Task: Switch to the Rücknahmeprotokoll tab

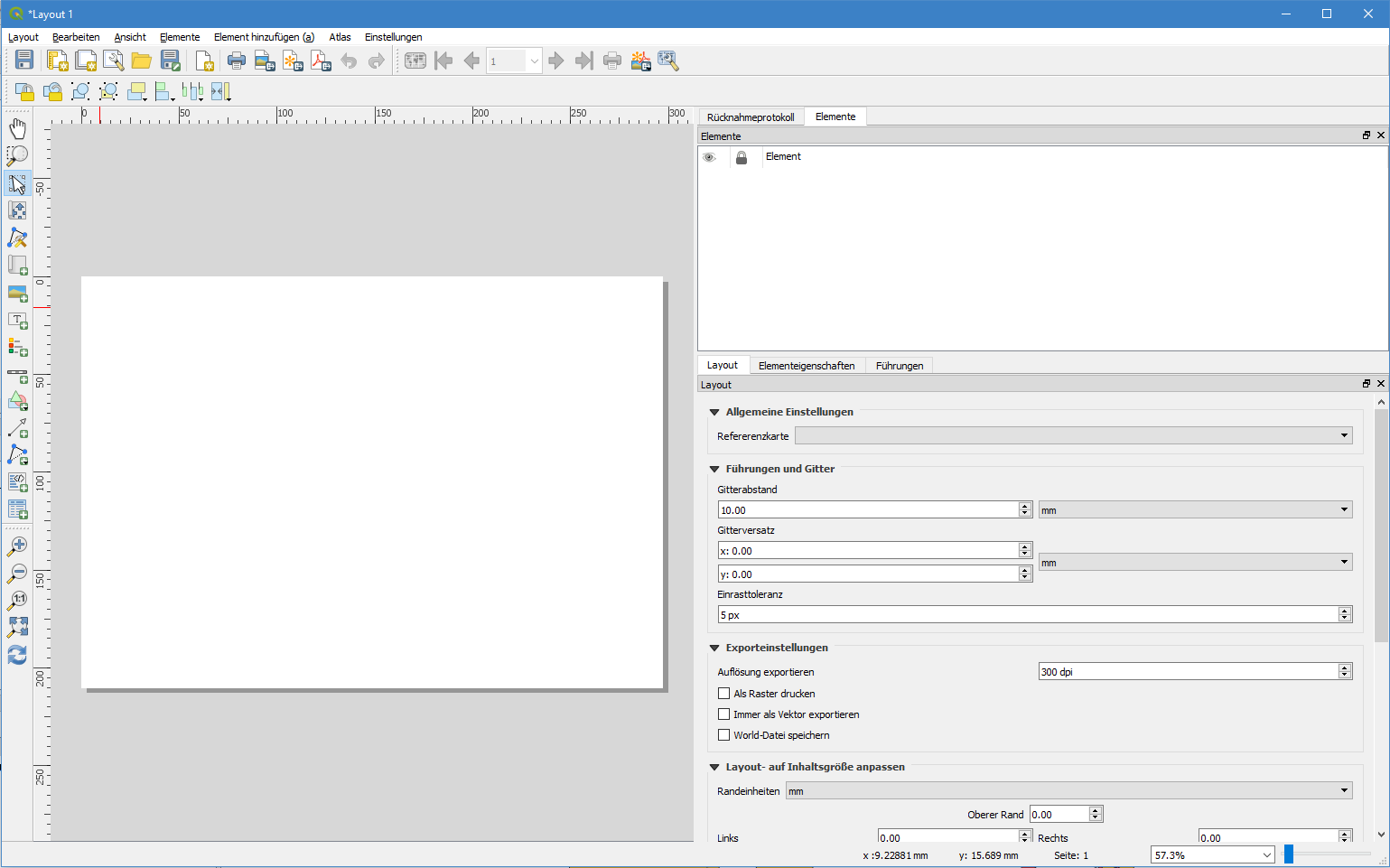Action: [750, 117]
